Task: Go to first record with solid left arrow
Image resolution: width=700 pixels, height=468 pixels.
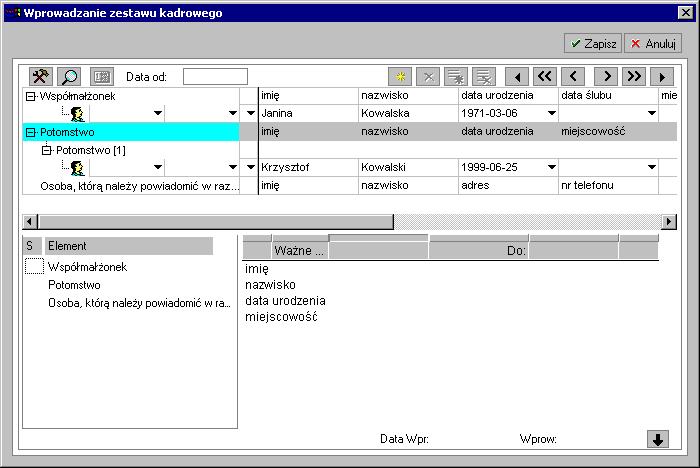Action: 517,77
